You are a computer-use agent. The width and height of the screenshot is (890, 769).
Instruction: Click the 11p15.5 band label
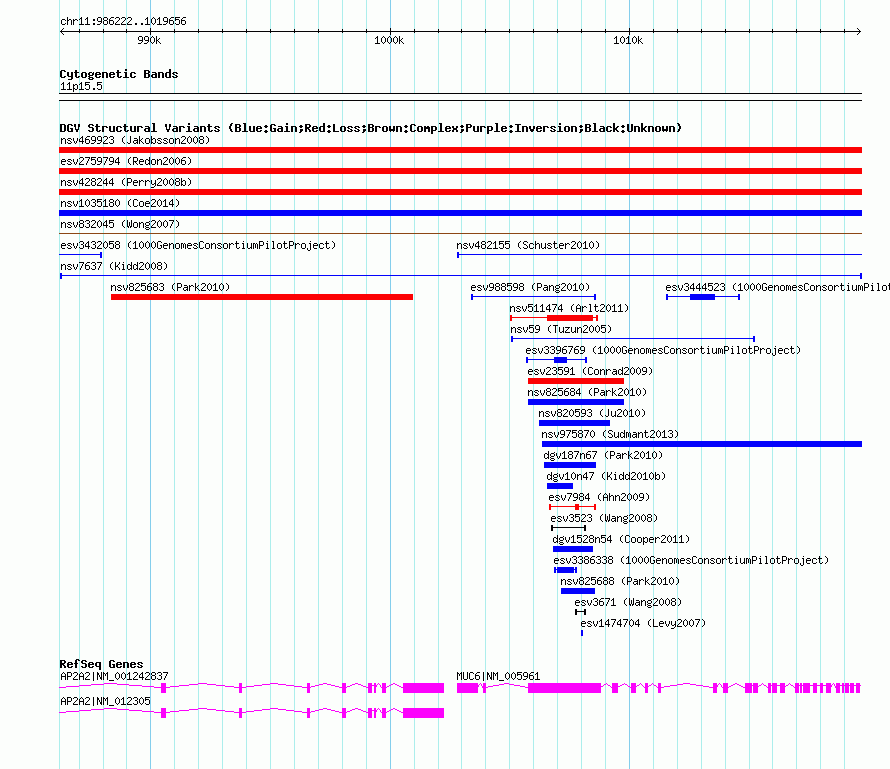(81, 86)
